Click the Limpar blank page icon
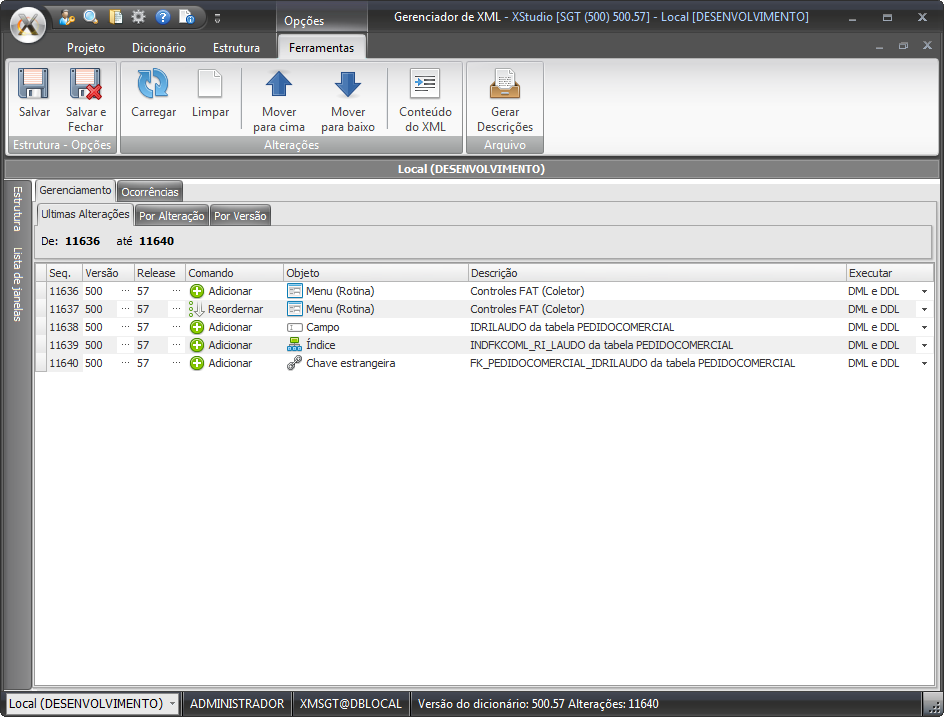The image size is (944, 717). [x=210, y=85]
